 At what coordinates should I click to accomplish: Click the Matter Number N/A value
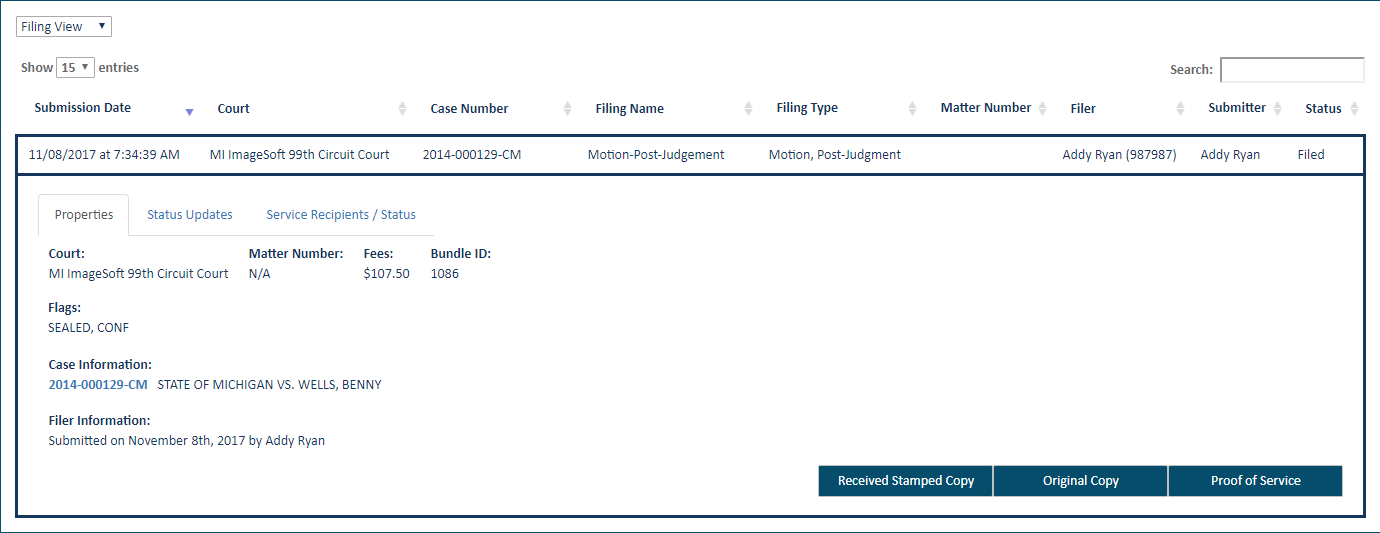click(x=260, y=274)
